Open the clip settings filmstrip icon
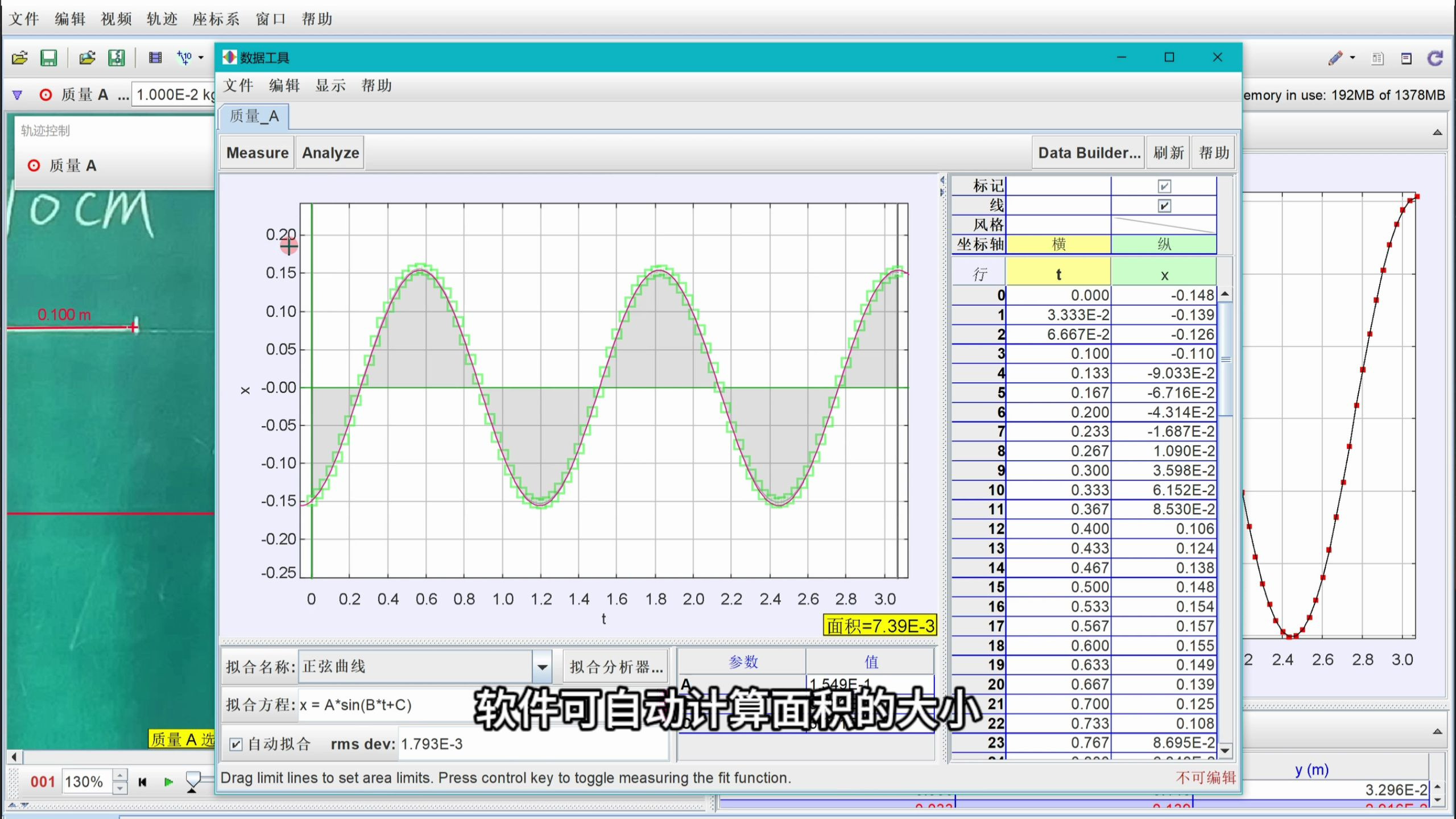Screen dimensions: 1456x819 tap(155, 58)
